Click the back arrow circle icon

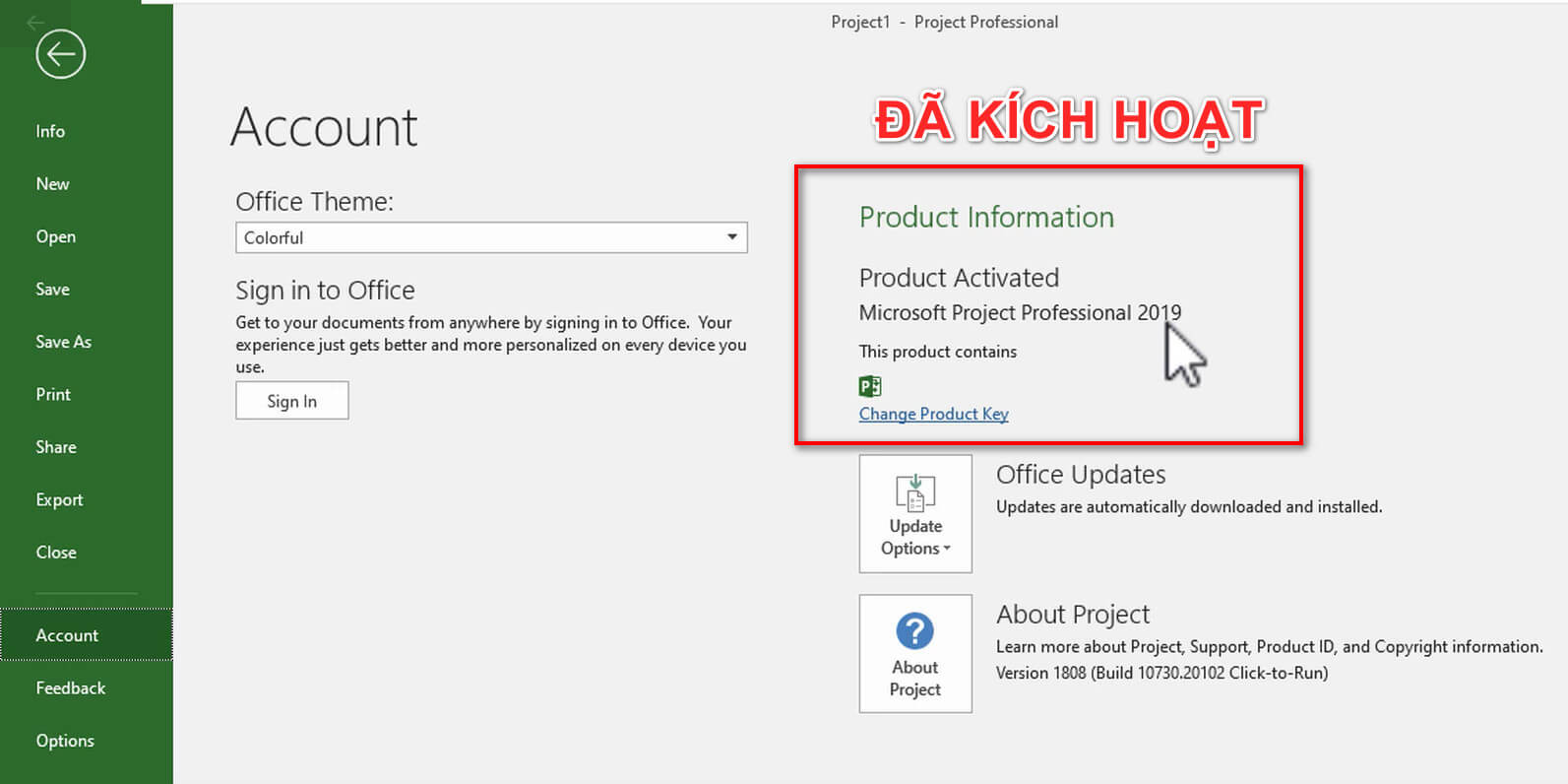60,54
